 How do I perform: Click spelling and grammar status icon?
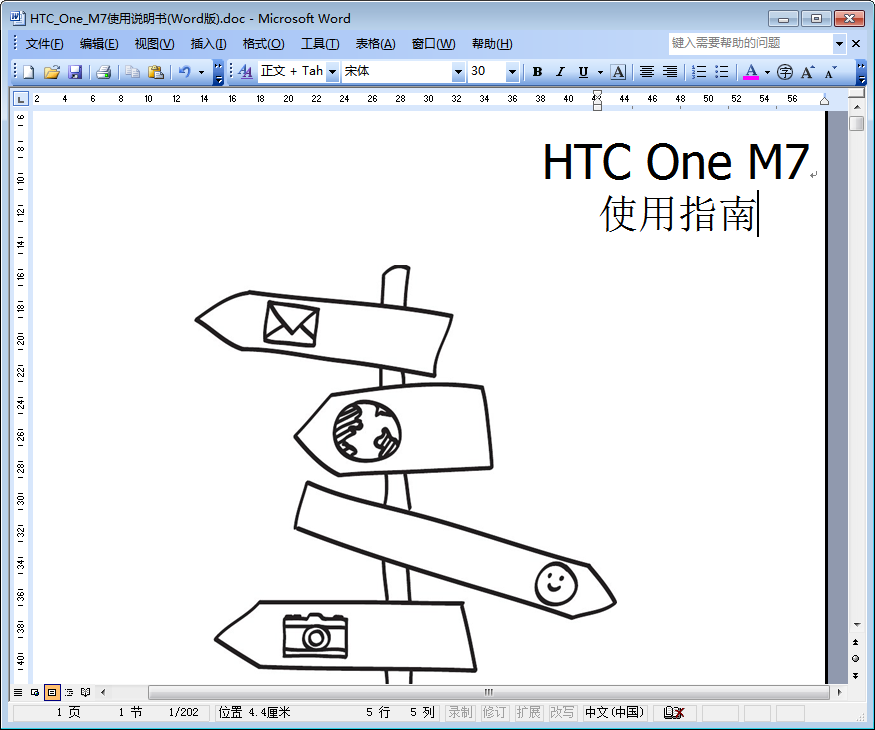click(674, 713)
